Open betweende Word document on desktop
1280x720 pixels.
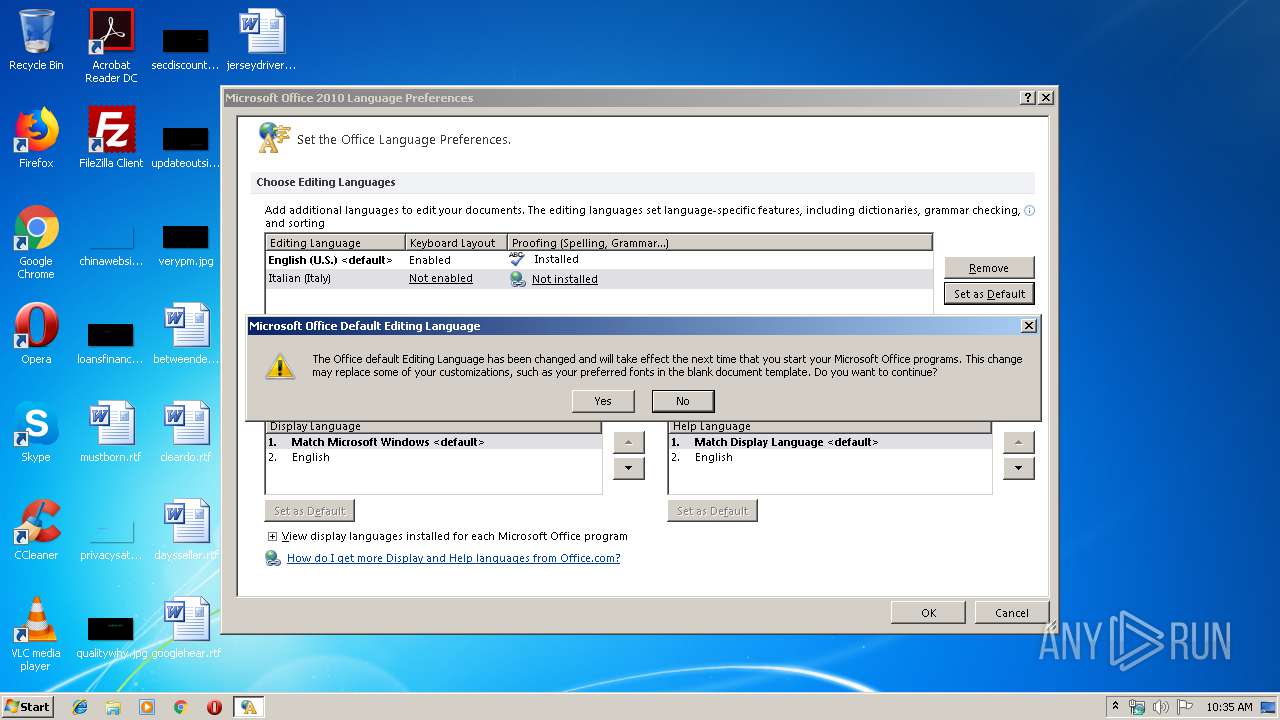tap(186, 334)
